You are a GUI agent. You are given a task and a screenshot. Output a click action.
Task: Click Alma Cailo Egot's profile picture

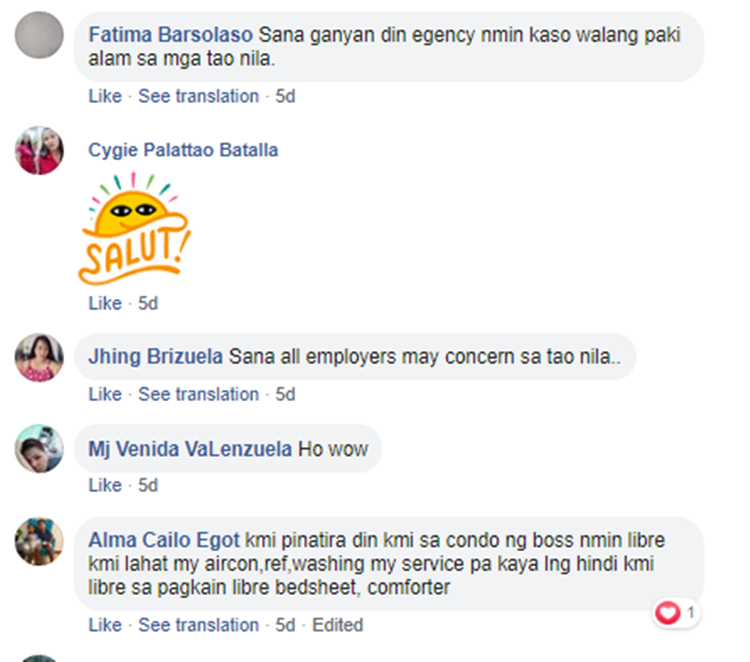39,541
